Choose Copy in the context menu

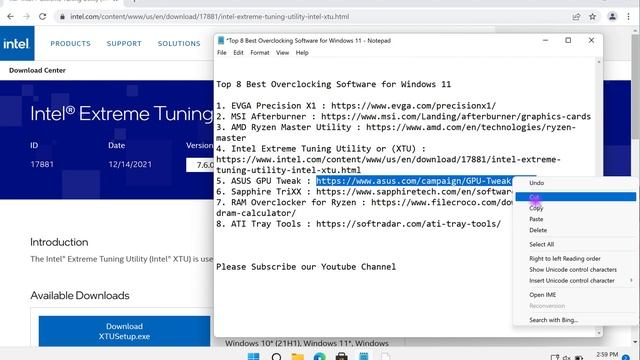(x=576, y=208)
